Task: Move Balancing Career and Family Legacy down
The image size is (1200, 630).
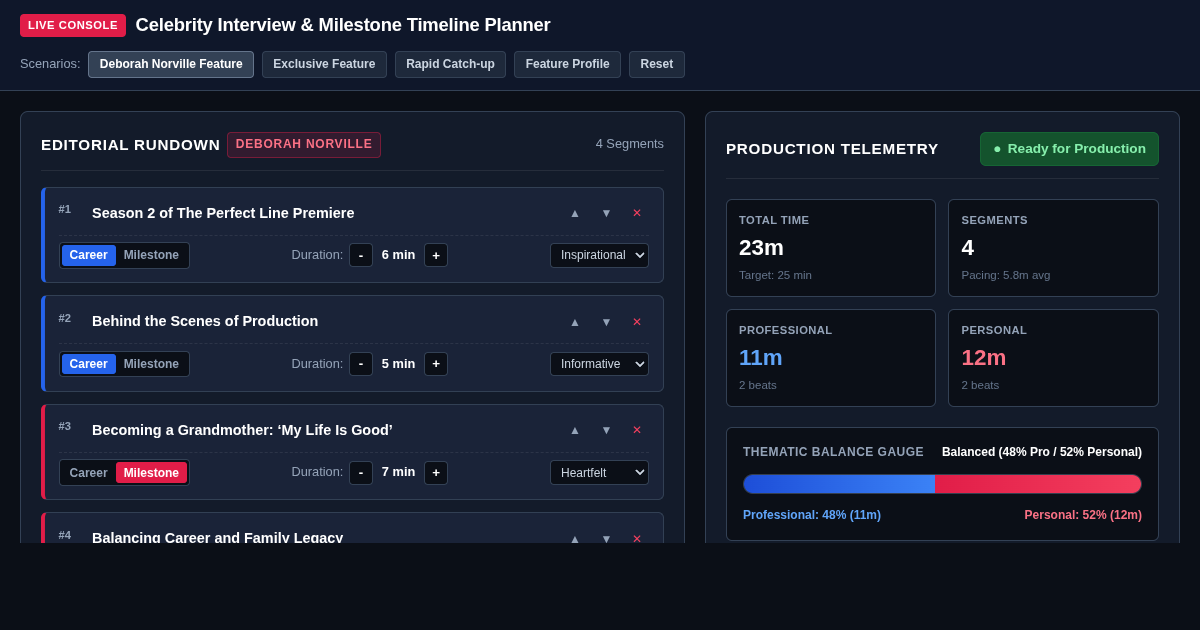Action: (x=606, y=538)
